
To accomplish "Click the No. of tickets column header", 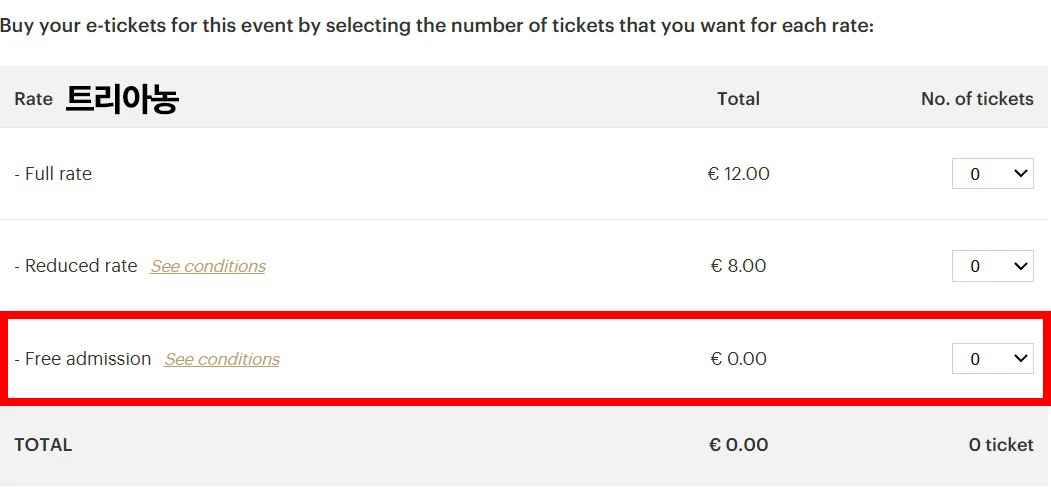I will pos(976,99).
